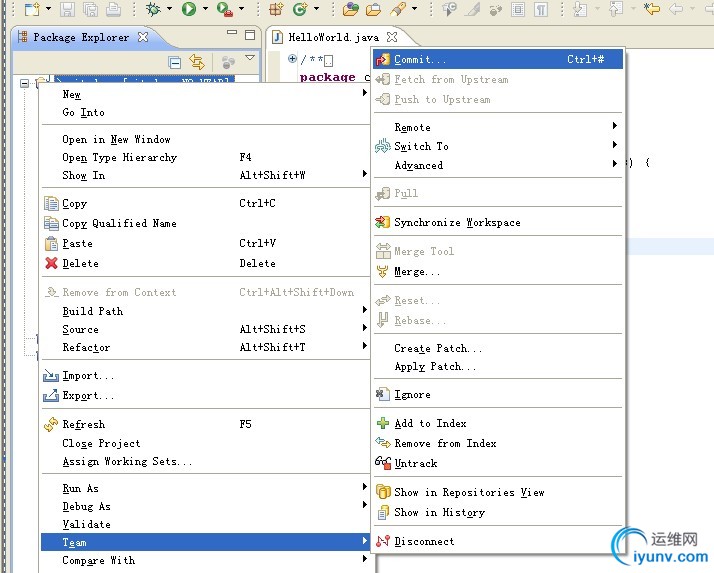Click the Search flashlight icon

(x=398, y=9)
